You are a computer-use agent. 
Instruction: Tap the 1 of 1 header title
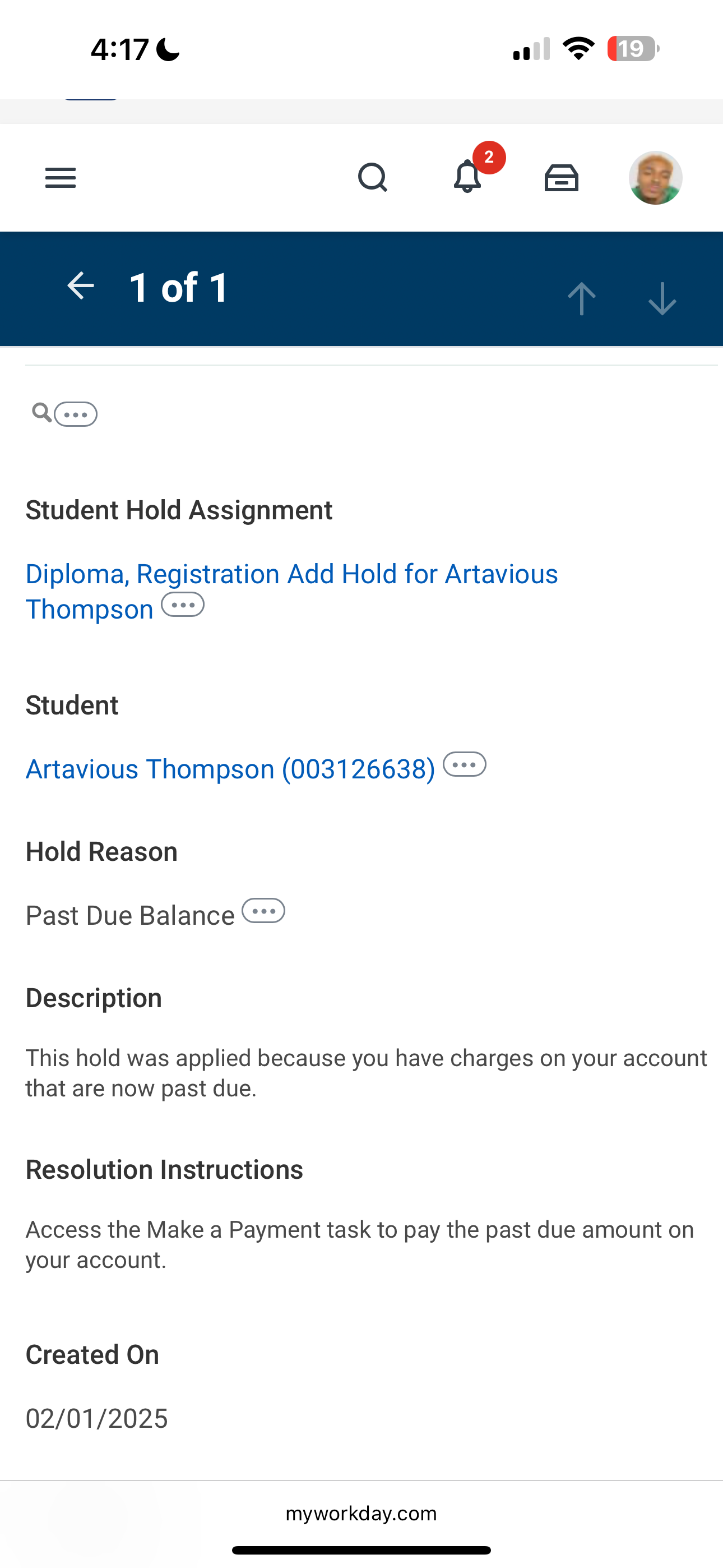[x=179, y=287]
